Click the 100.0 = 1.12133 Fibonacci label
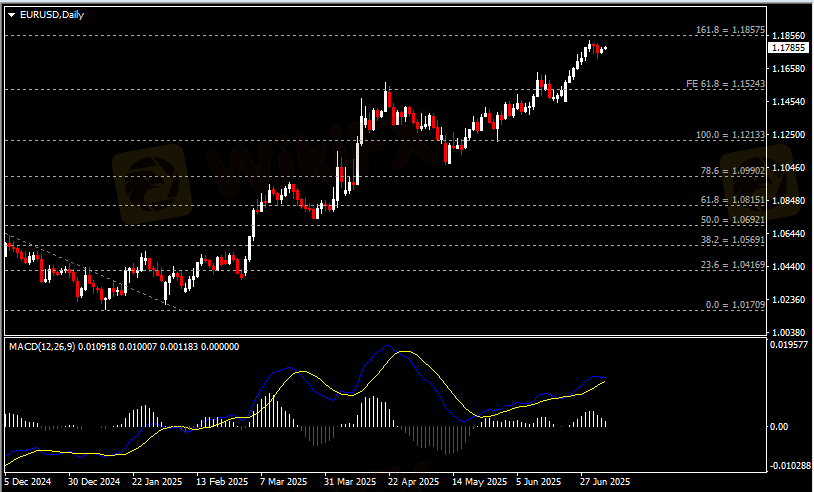The image size is (814, 492). pos(730,135)
